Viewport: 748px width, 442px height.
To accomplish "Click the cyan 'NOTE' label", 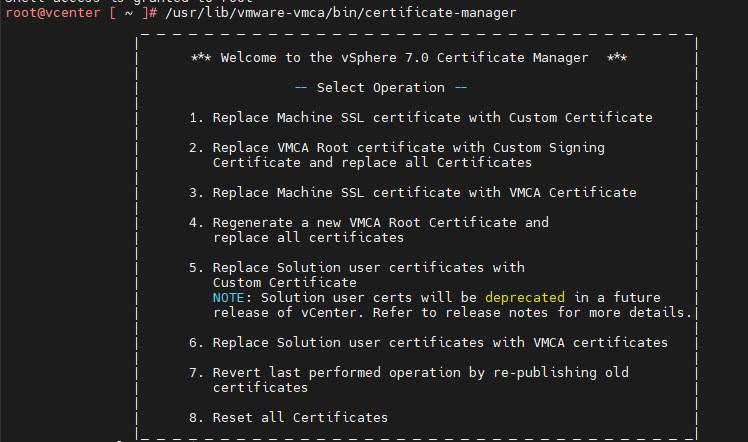I will (x=229, y=298).
